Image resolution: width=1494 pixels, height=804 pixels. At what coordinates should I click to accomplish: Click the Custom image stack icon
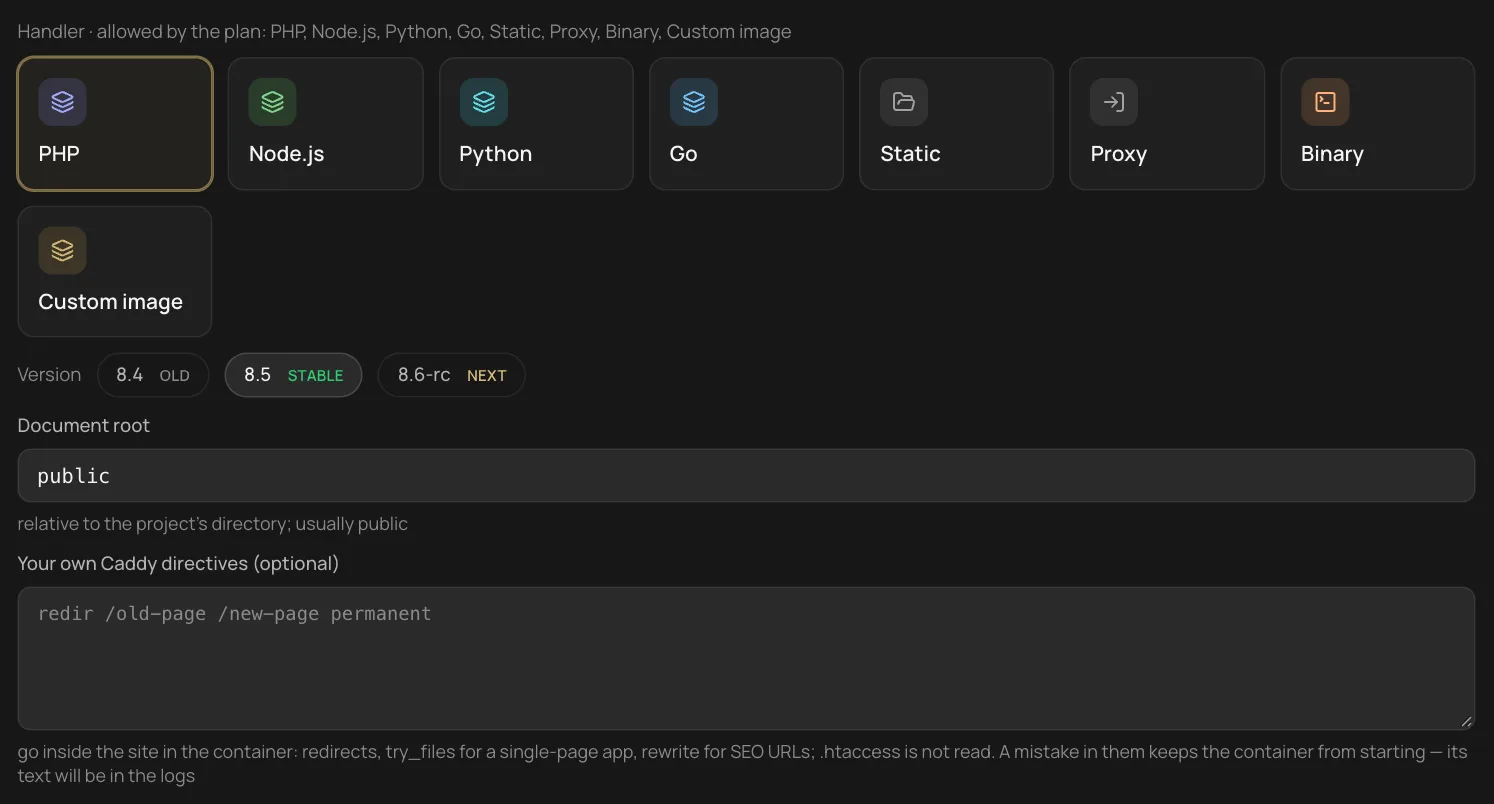point(62,250)
